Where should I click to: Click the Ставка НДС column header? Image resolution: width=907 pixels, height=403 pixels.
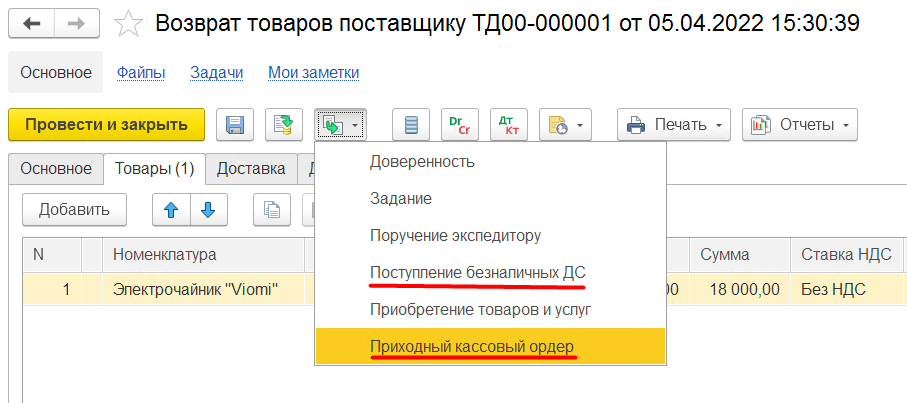(846, 254)
